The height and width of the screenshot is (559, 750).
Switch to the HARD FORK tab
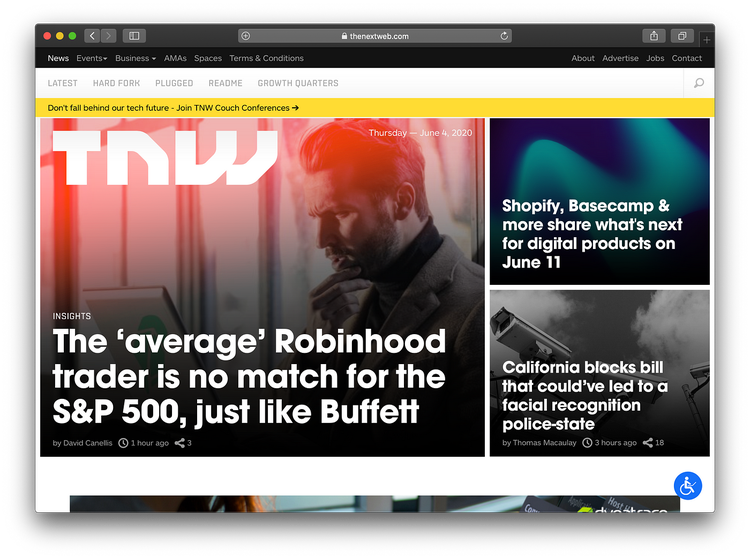pyautogui.click(x=117, y=83)
